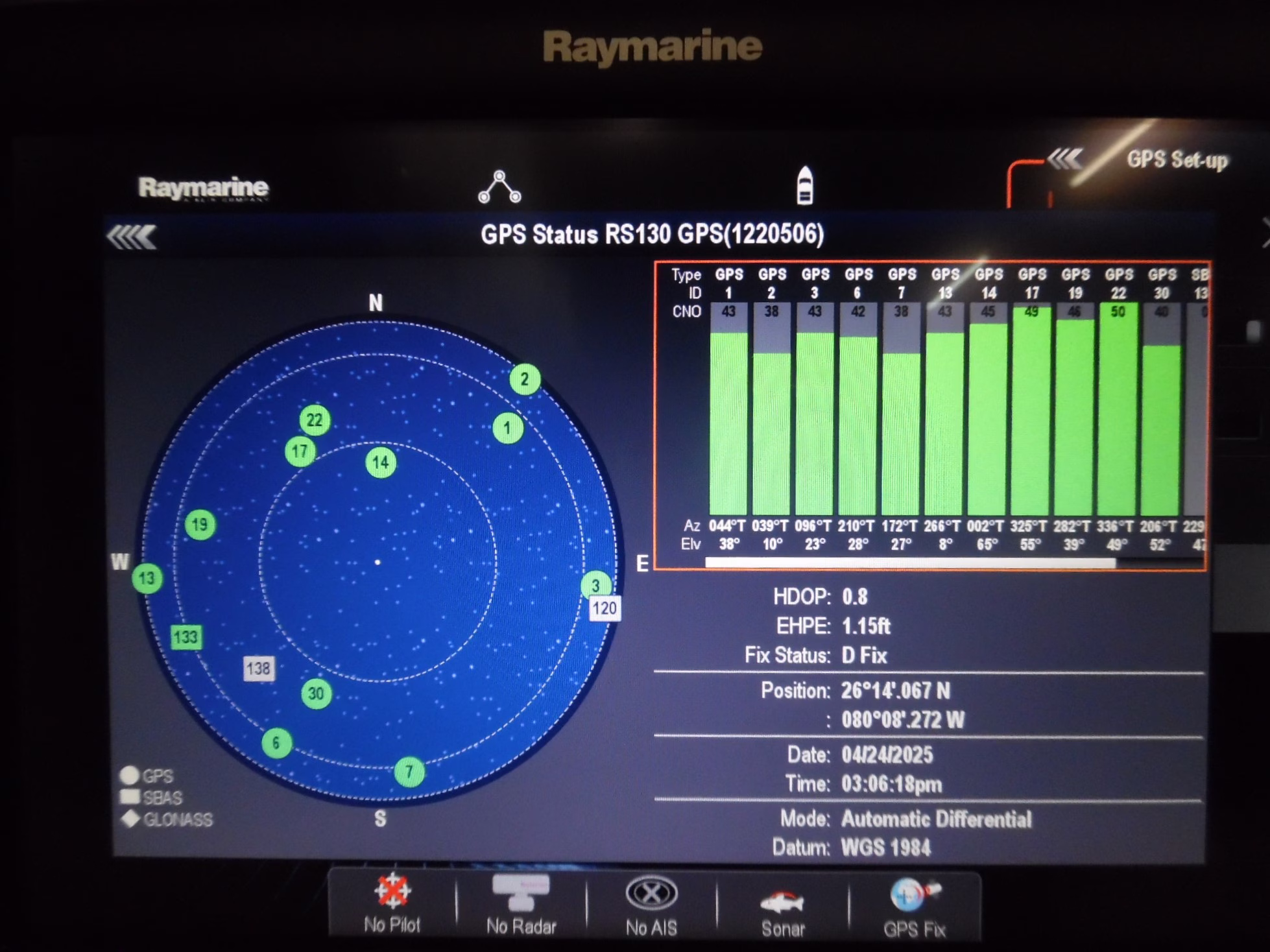Viewport: 1270px width, 952px height.
Task: Select the GPS 17 signal bar, CNO 49
Action: (1031, 409)
